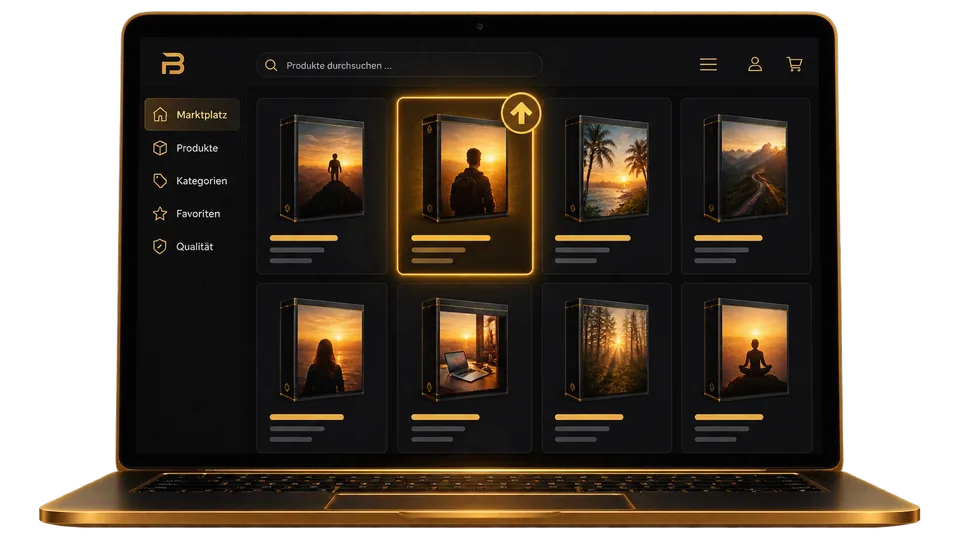
Task: Open the hamburger menu
Action: click(708, 64)
